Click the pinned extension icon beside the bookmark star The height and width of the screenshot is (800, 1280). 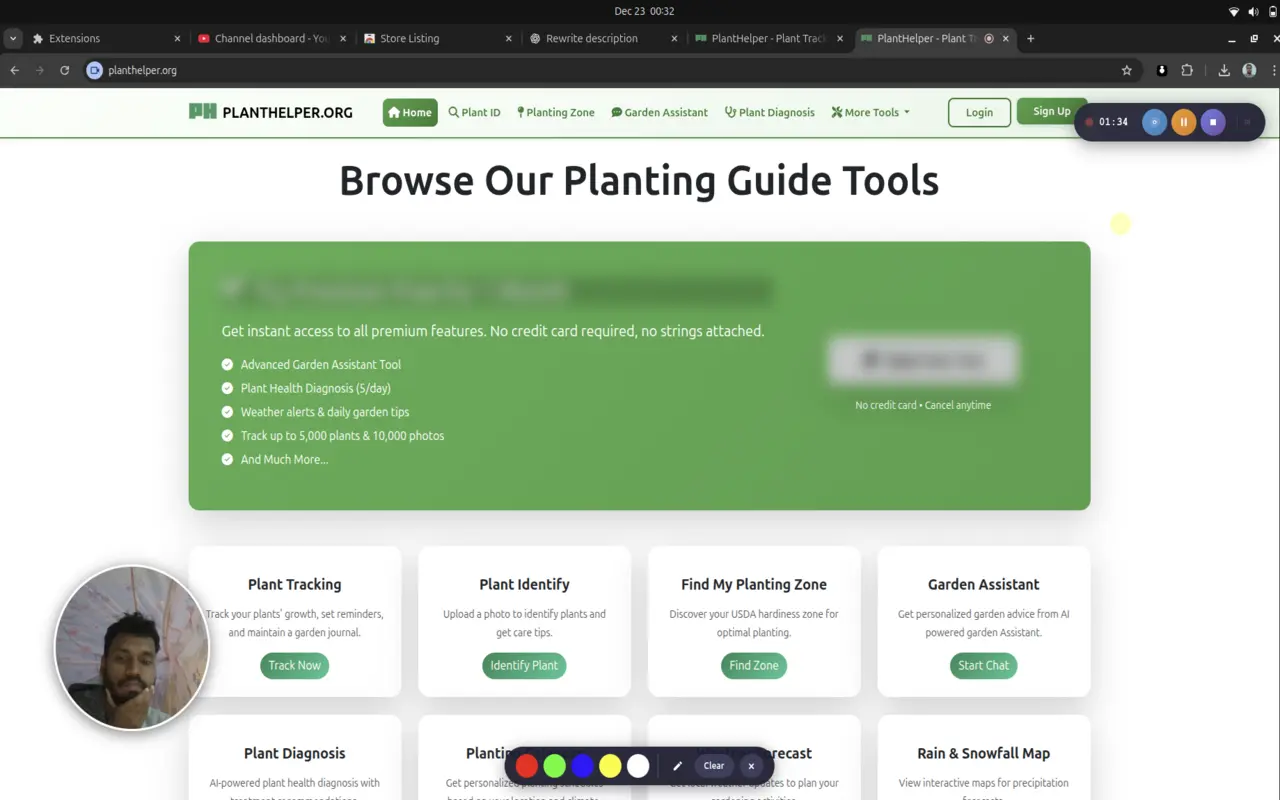pyautogui.click(x=1162, y=70)
